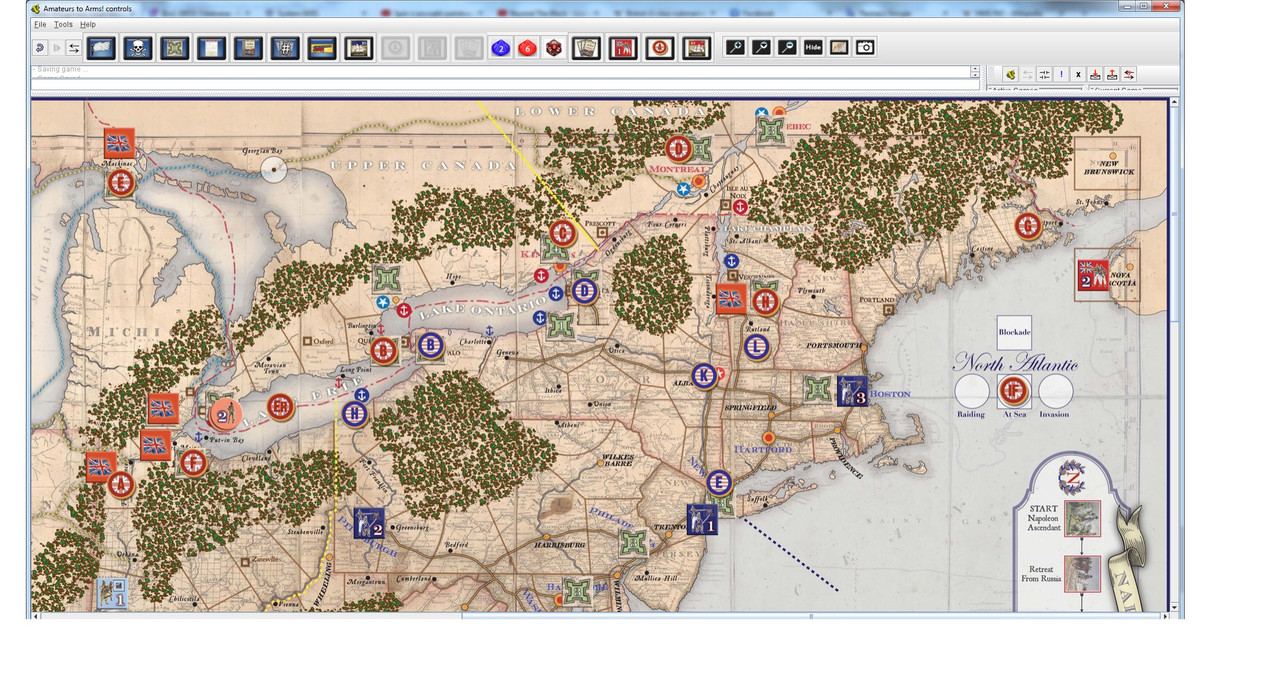Click the chat input field below the log

point(505,86)
